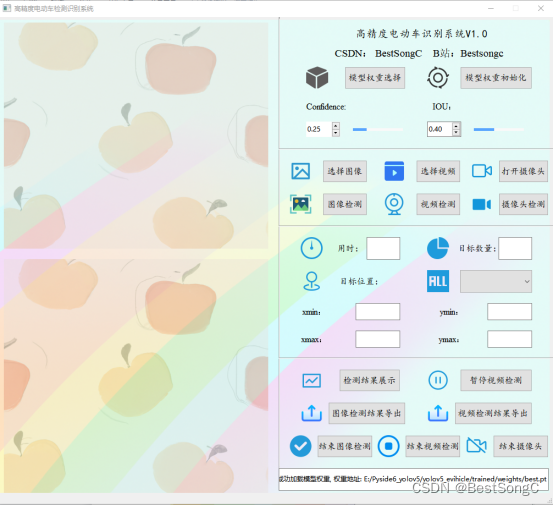This screenshot has height=505, width=554.
Task: Click the 结束摄像头 button
Action: pyautogui.click(x=520, y=446)
